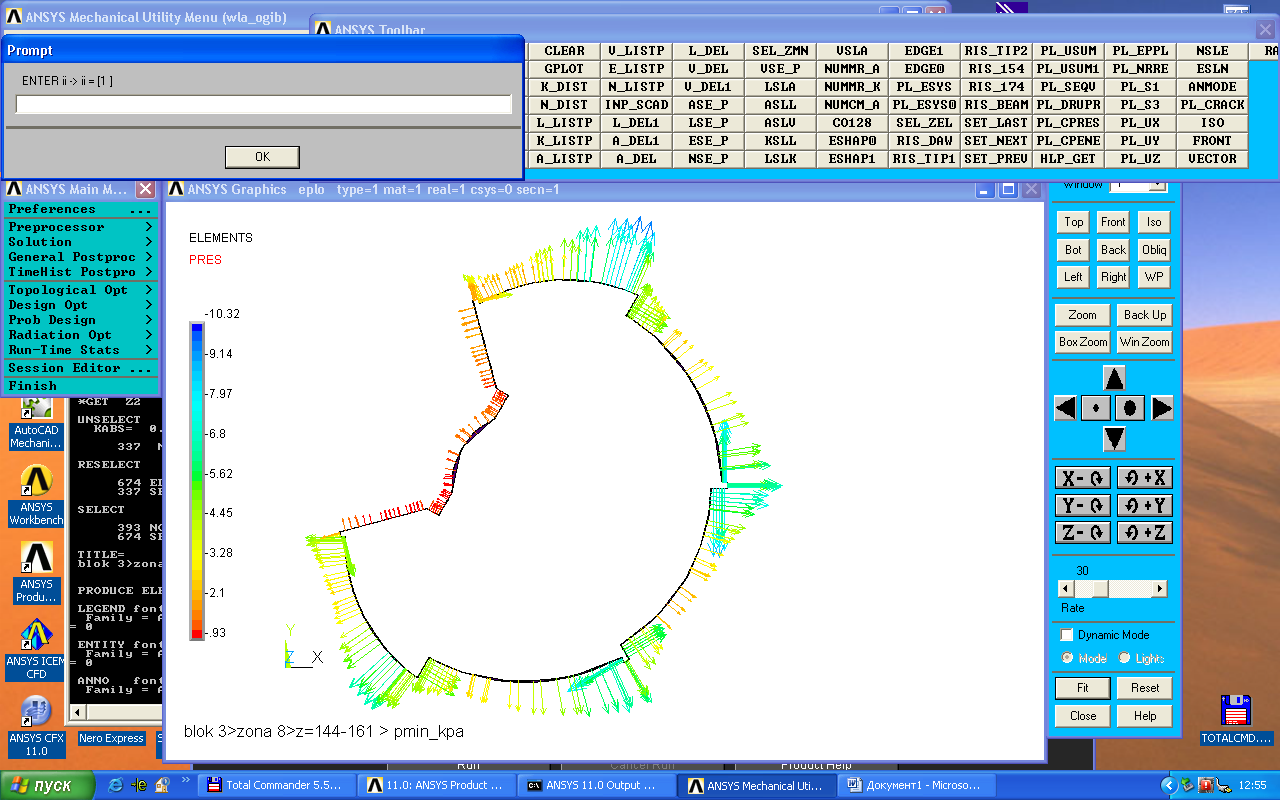
Task: Pan view left with the left arrow
Action: [x=1066, y=408]
